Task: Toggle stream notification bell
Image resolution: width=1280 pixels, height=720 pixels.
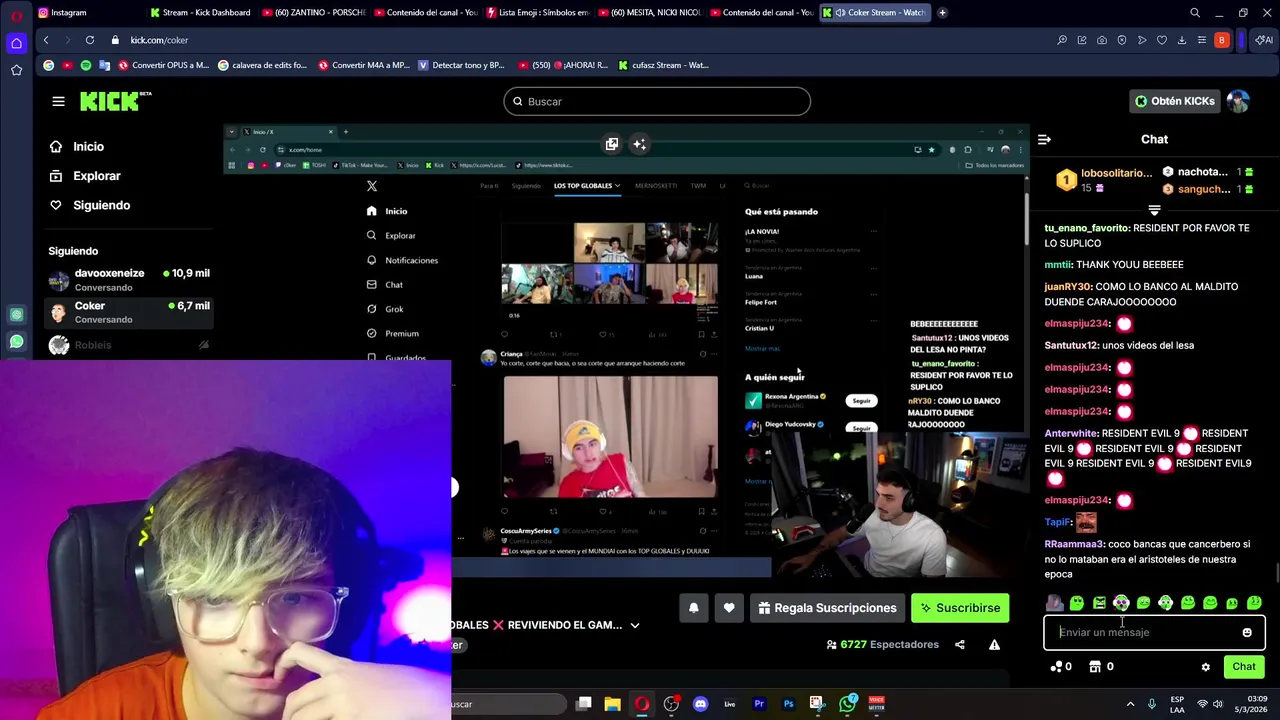Action: [x=693, y=608]
